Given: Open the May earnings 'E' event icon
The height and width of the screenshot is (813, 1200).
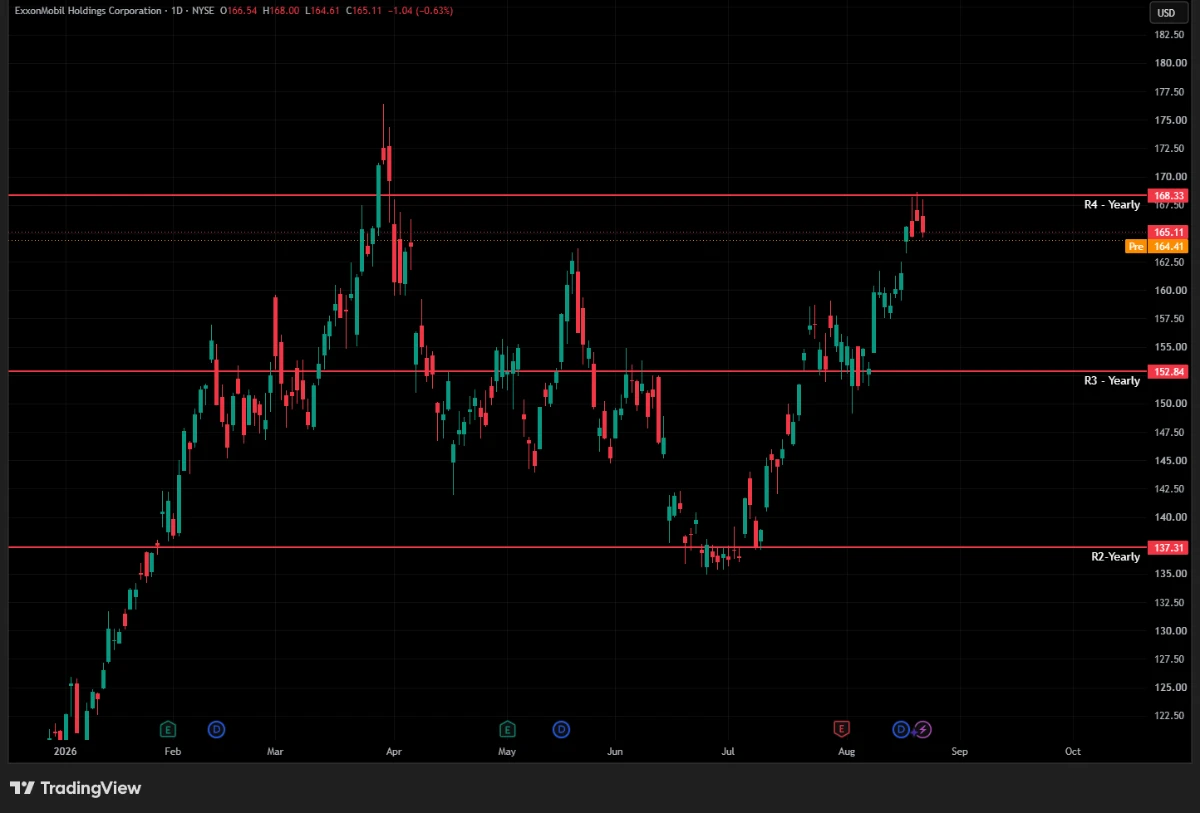Looking at the screenshot, I should click(x=508, y=729).
